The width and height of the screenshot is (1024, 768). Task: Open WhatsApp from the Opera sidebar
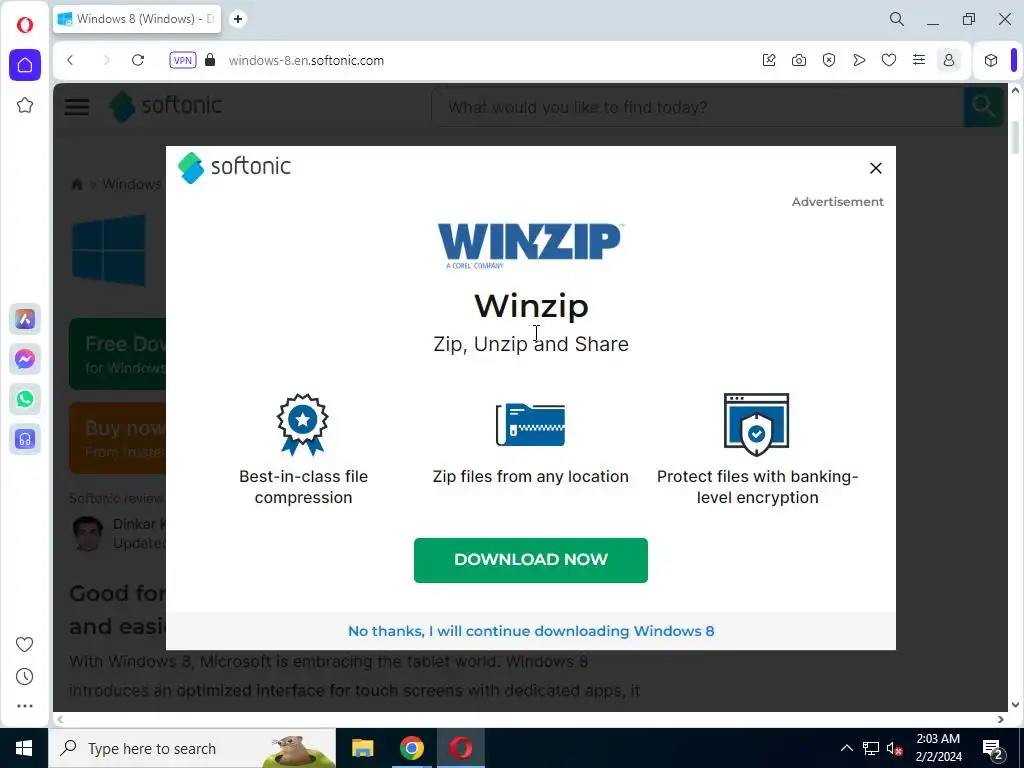25,399
